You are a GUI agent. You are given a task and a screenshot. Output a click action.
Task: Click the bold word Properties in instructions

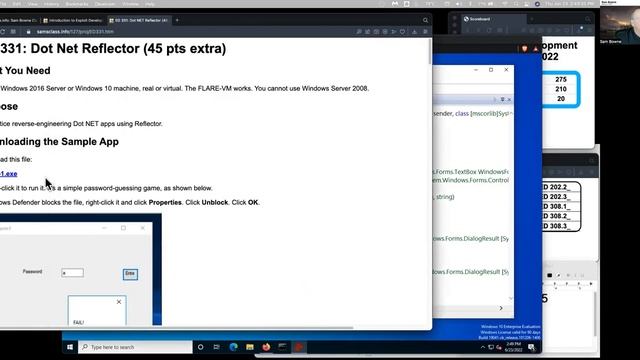(165, 202)
